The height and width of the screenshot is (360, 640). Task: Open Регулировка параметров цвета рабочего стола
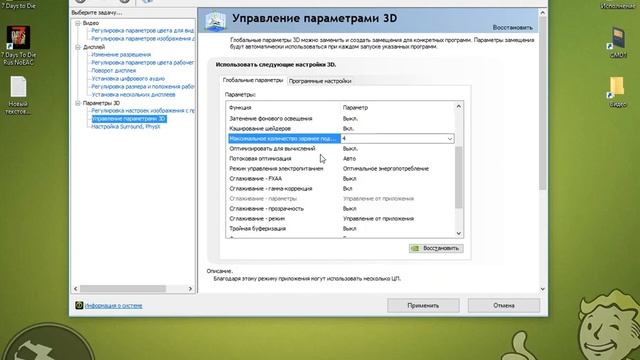click(142, 62)
